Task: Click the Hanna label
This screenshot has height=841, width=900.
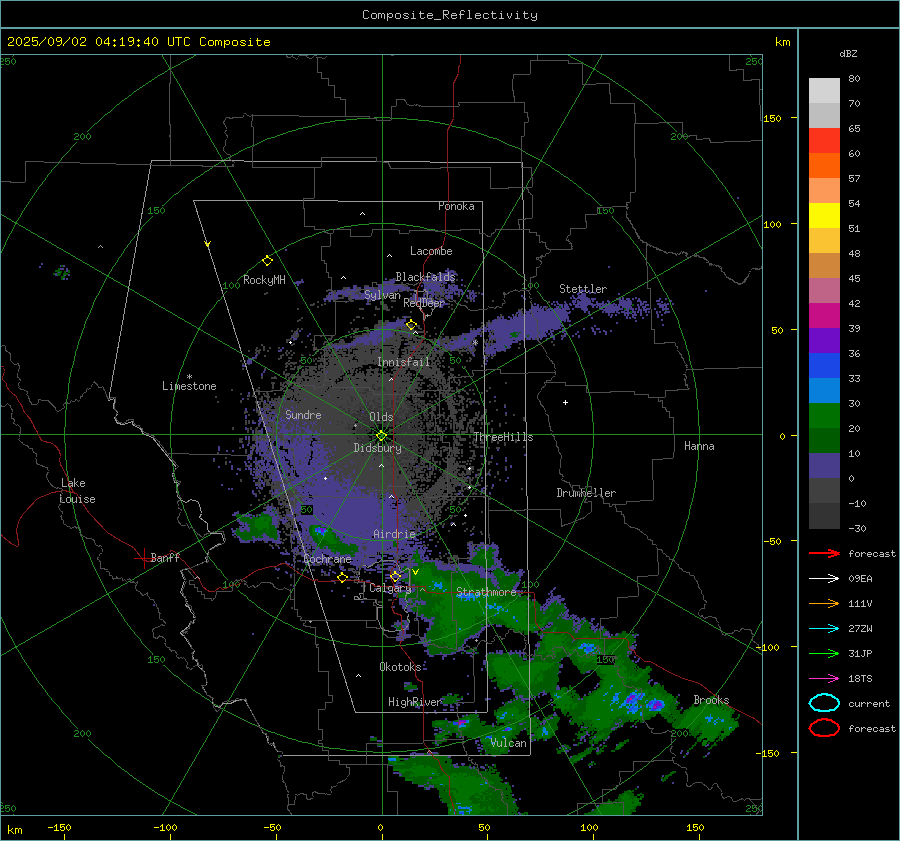Action: coord(699,446)
